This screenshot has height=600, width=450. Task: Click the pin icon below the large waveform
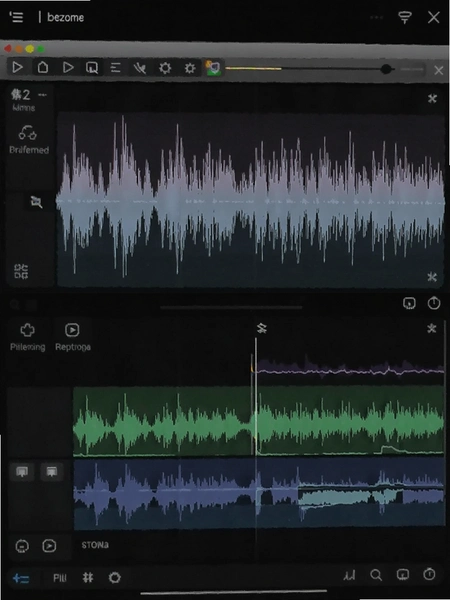[432, 277]
